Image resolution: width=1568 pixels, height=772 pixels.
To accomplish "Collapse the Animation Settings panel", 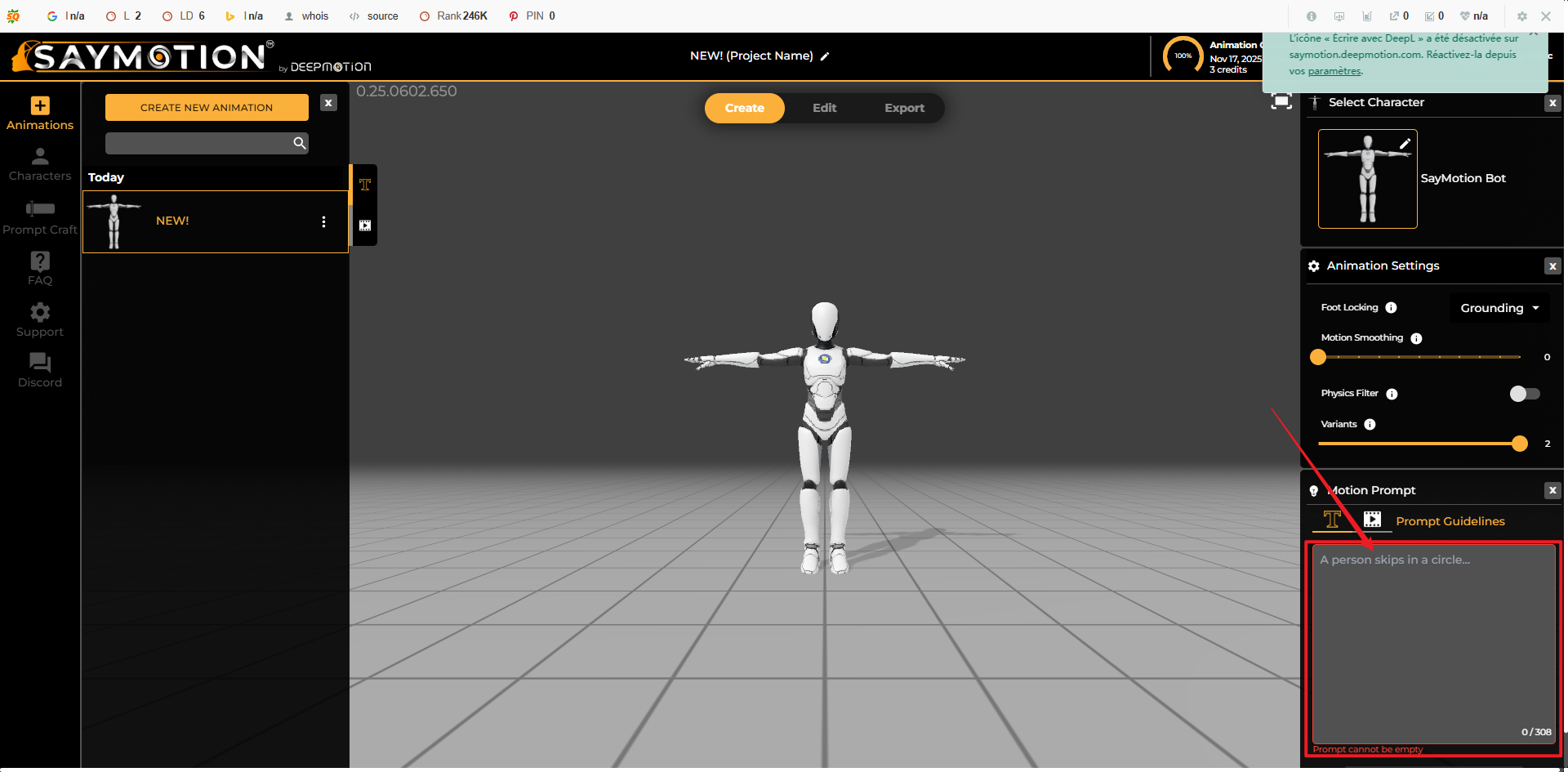I will pos(1552,266).
